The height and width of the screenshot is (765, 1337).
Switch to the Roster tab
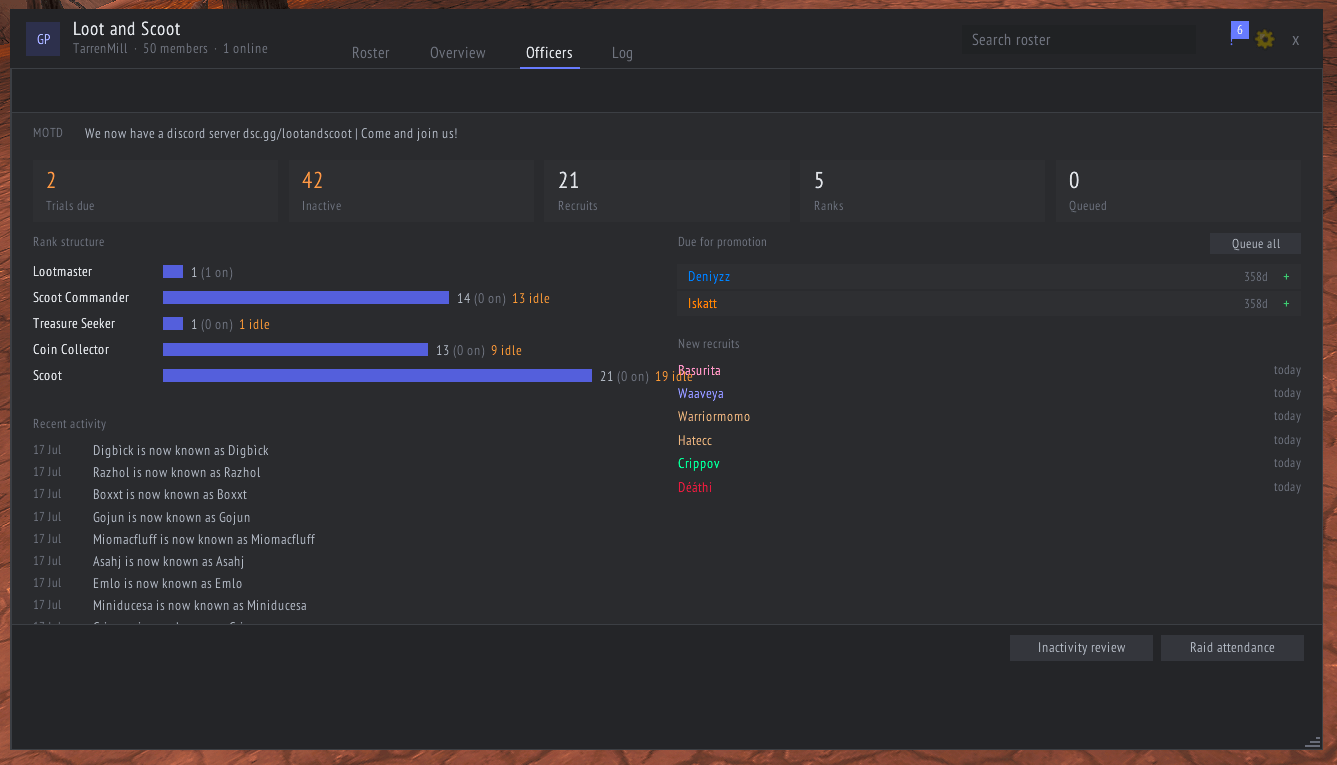[x=371, y=53]
